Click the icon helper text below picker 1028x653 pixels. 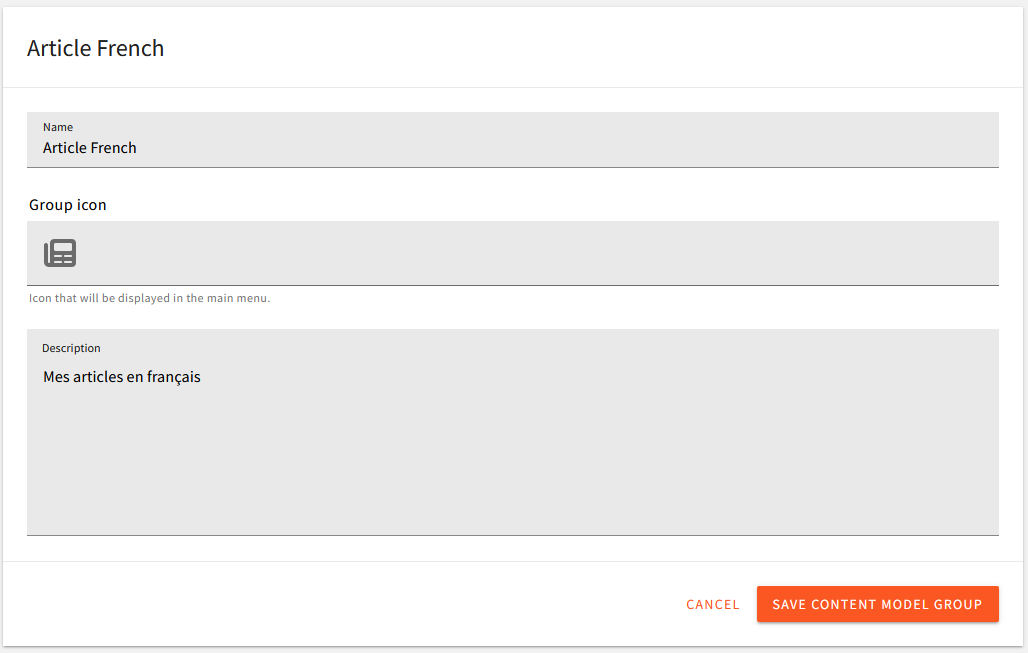point(149,298)
